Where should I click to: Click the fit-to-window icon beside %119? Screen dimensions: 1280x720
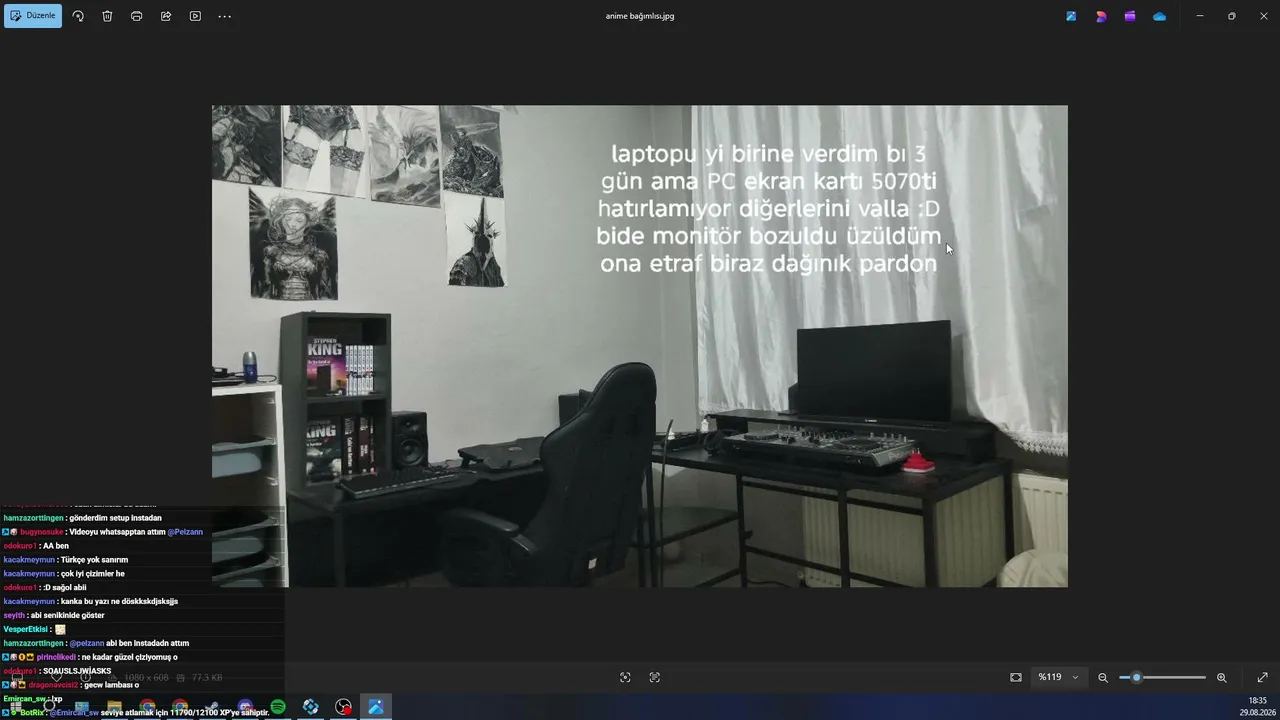tap(1016, 677)
